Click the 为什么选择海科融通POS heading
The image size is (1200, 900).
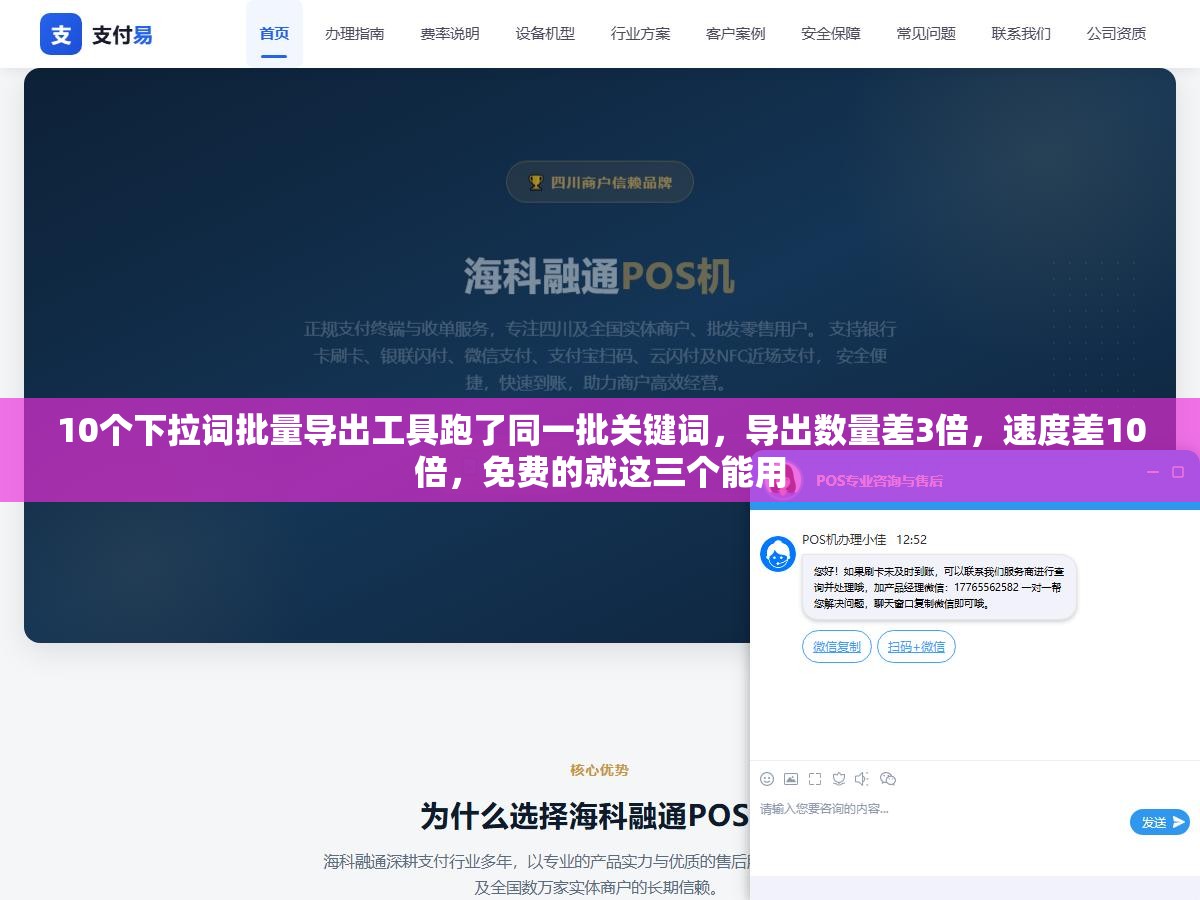[585, 816]
